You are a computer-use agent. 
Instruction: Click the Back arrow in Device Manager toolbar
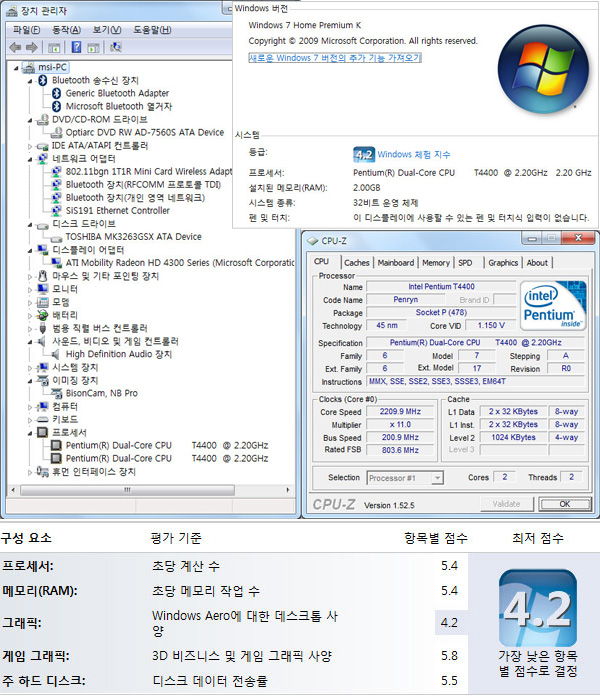click(x=15, y=47)
